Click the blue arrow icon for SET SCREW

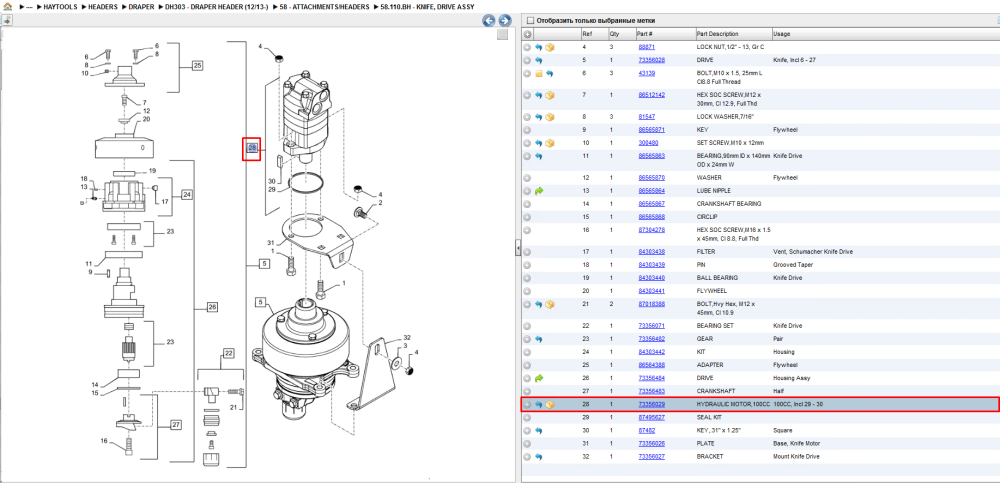(538, 143)
